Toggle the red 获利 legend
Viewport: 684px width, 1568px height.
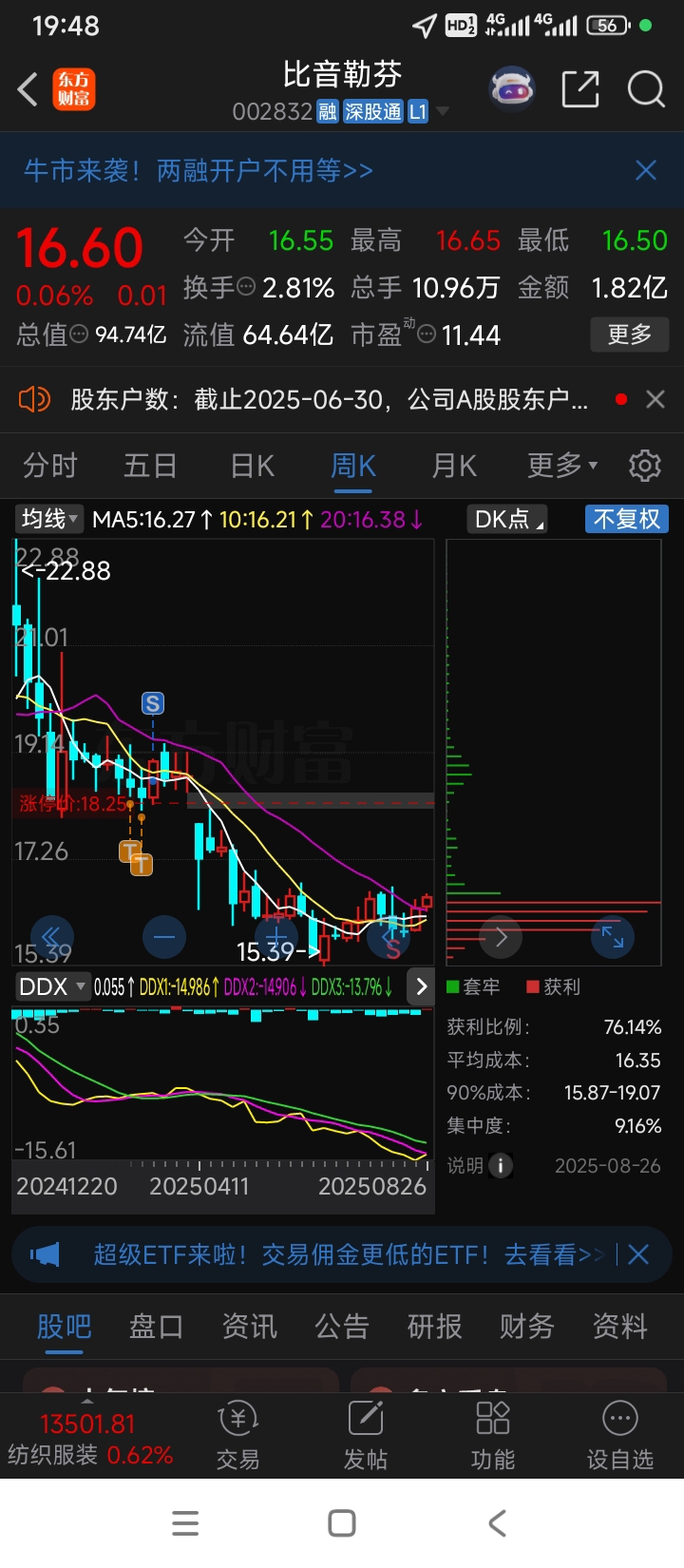point(553,987)
